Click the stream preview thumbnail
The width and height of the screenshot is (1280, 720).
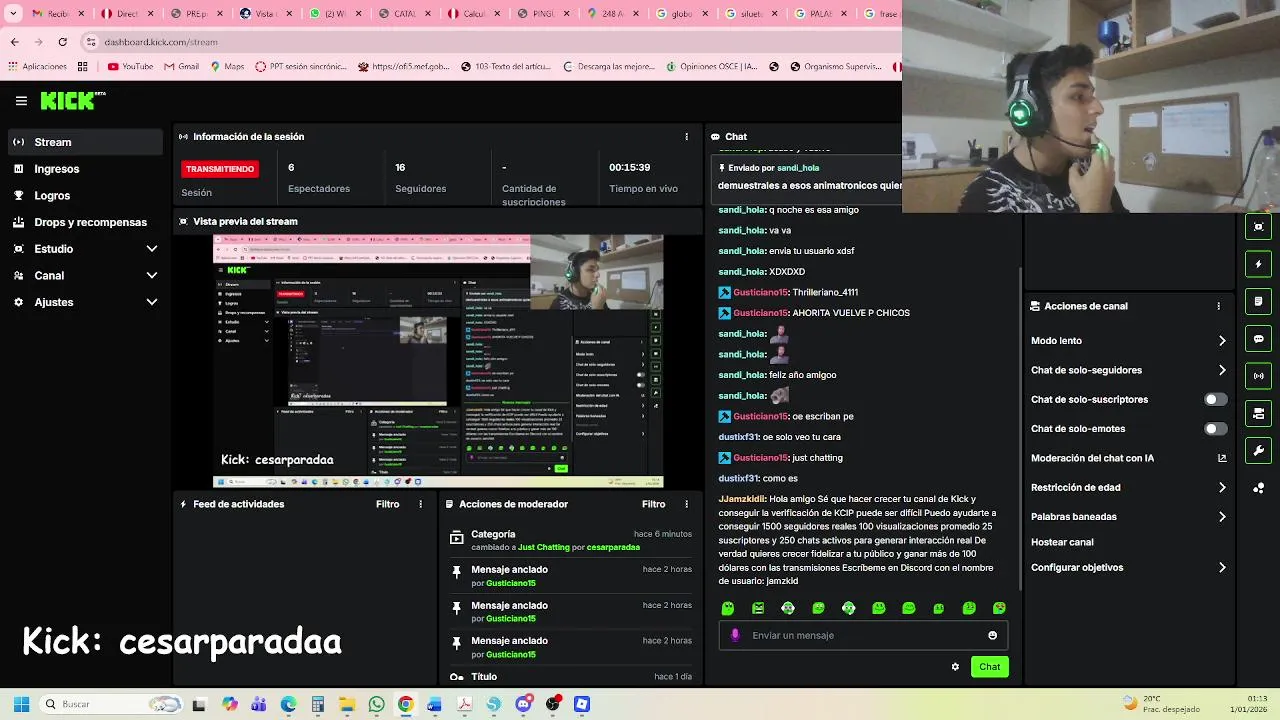point(438,361)
